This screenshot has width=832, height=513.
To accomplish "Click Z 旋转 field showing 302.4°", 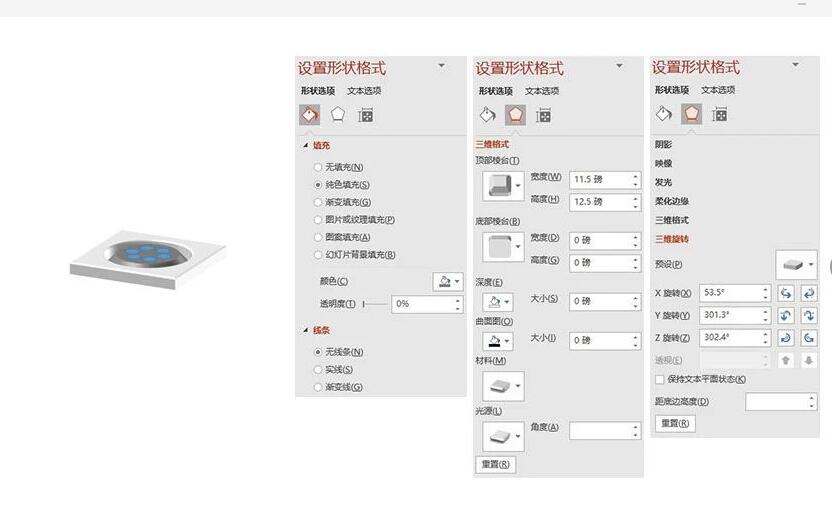I will [735, 337].
